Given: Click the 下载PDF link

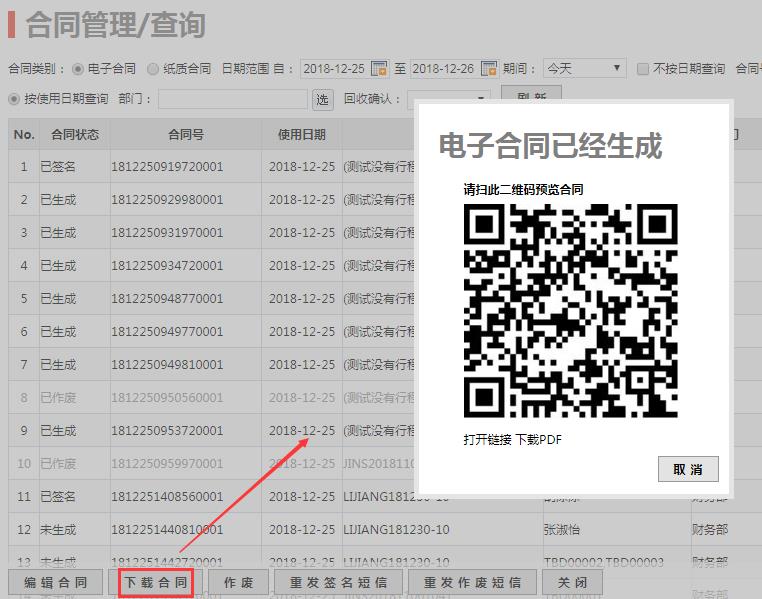Looking at the screenshot, I should (x=539, y=440).
